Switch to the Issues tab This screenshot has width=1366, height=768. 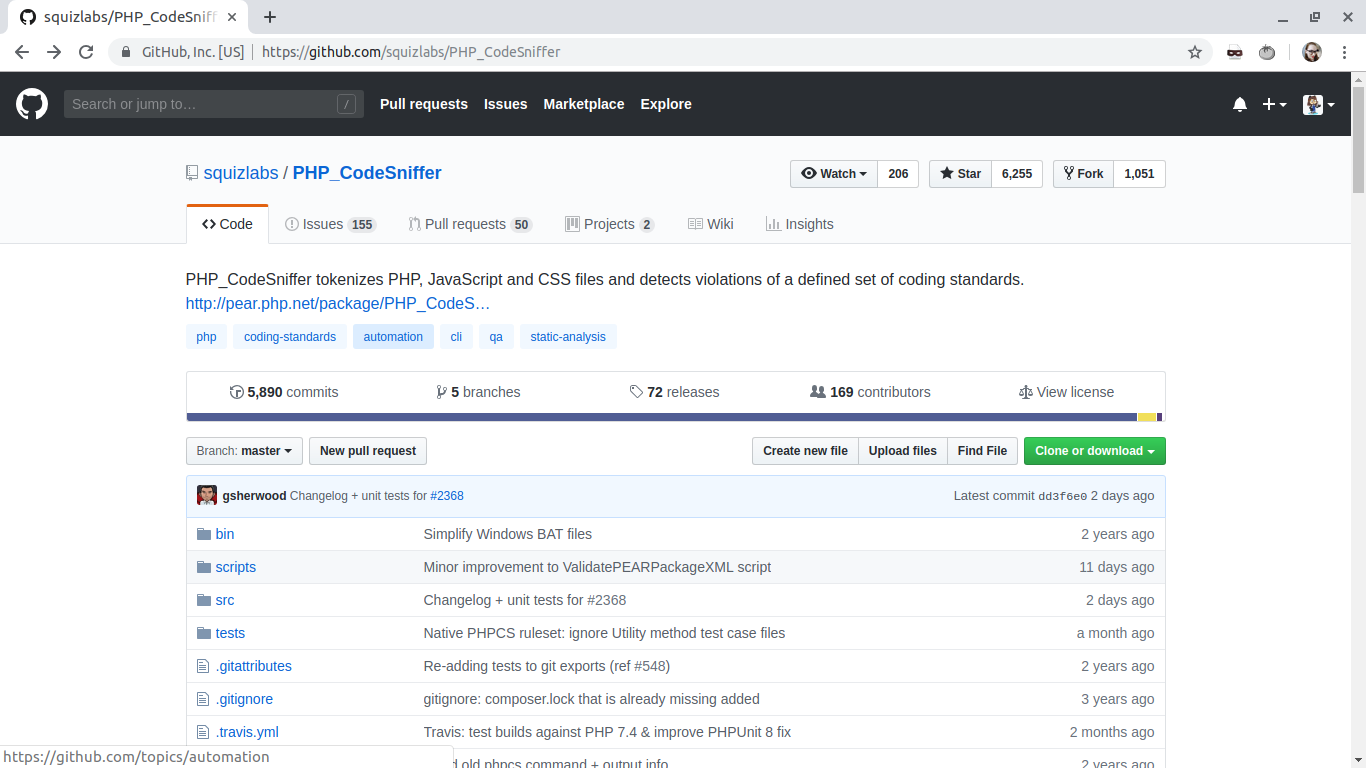[330, 224]
